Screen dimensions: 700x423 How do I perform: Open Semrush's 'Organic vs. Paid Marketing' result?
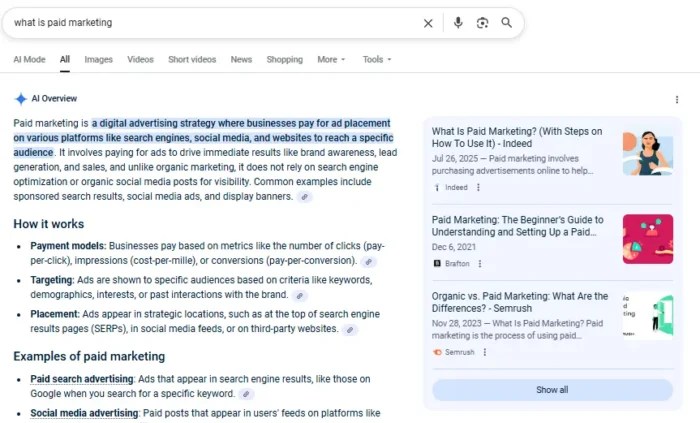point(520,302)
